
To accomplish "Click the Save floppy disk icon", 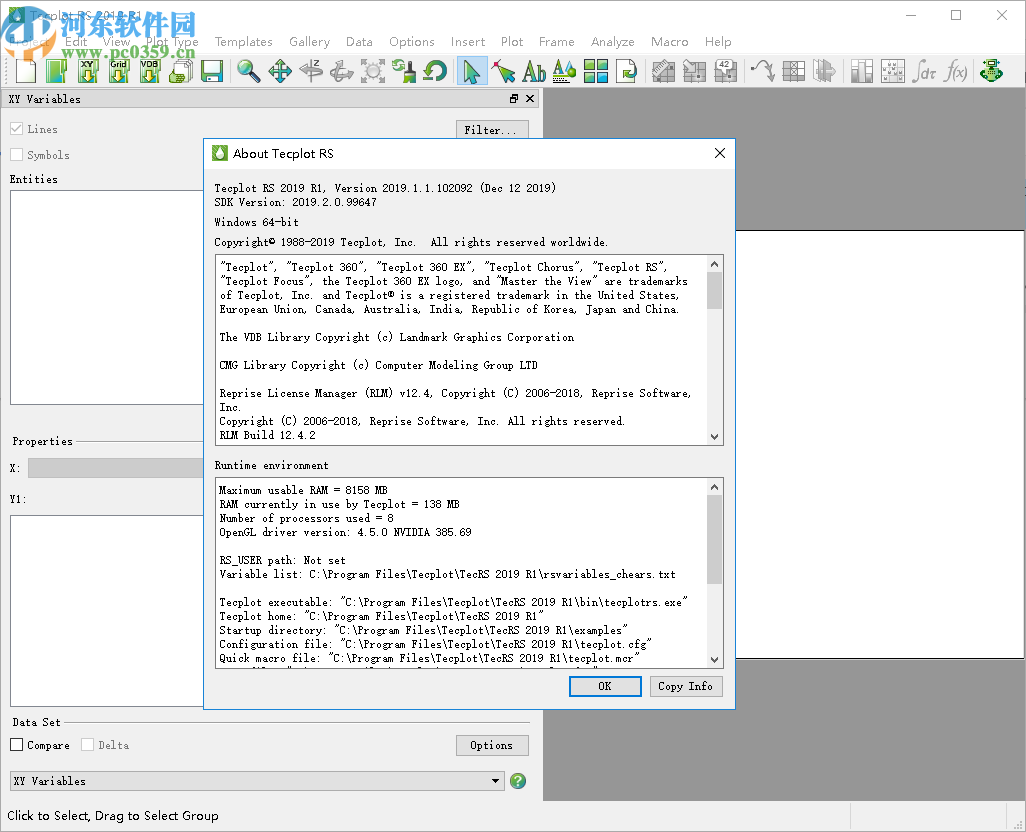I will (211, 71).
